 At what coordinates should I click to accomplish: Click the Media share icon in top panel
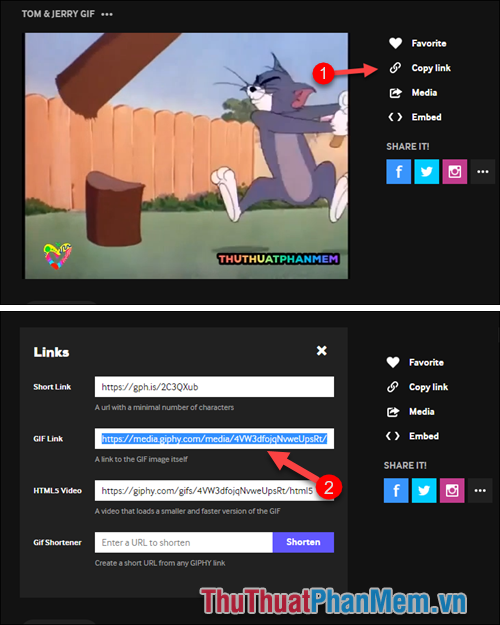(x=395, y=93)
